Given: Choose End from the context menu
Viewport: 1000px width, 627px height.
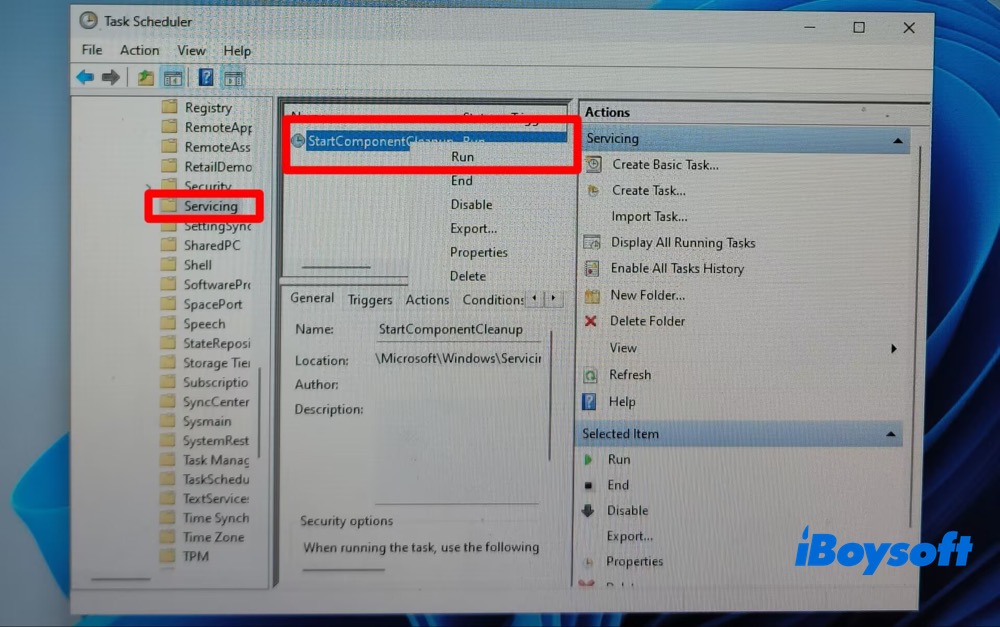Looking at the screenshot, I should pos(462,181).
